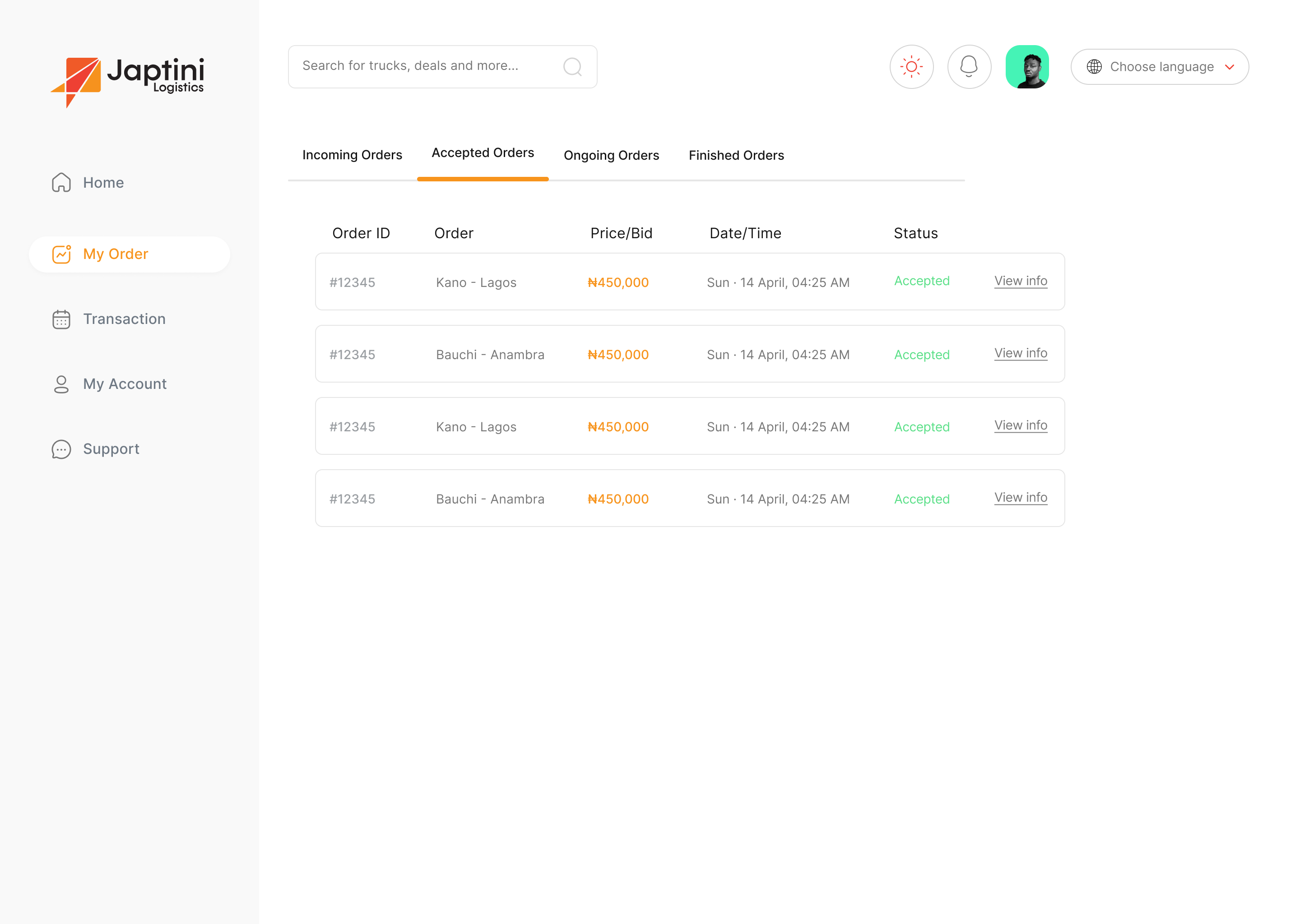The height and width of the screenshot is (924, 1300).
Task: Click the Japtini Logistics logo
Action: coord(127,82)
